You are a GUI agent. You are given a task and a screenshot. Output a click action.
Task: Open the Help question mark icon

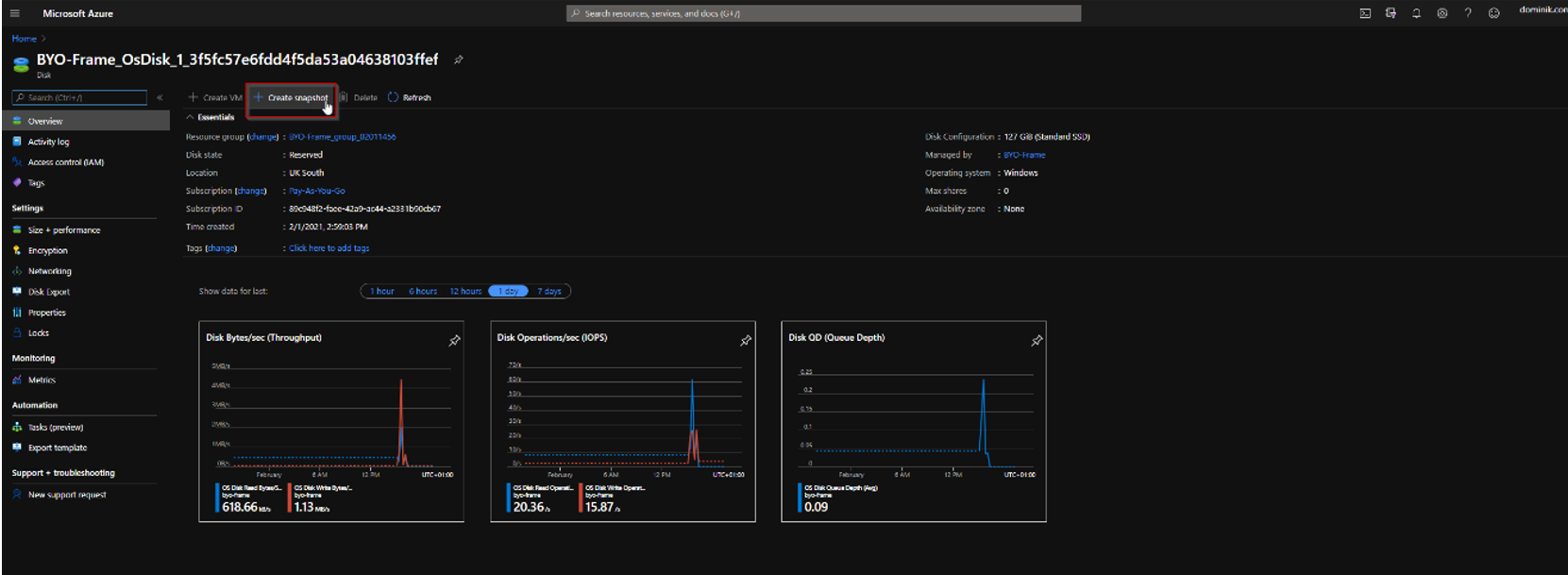[1467, 13]
